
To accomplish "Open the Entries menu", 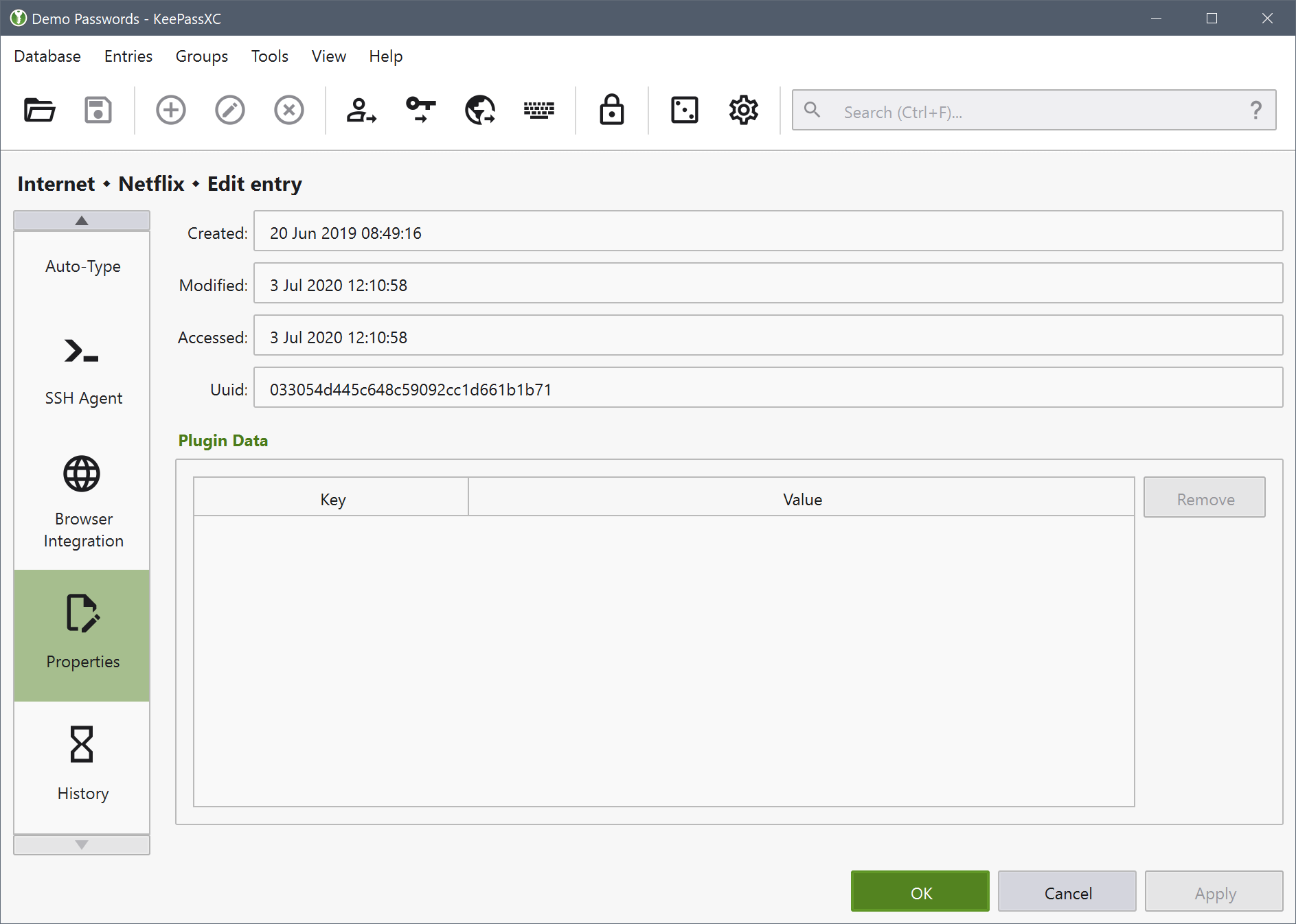I will pyautogui.click(x=128, y=56).
